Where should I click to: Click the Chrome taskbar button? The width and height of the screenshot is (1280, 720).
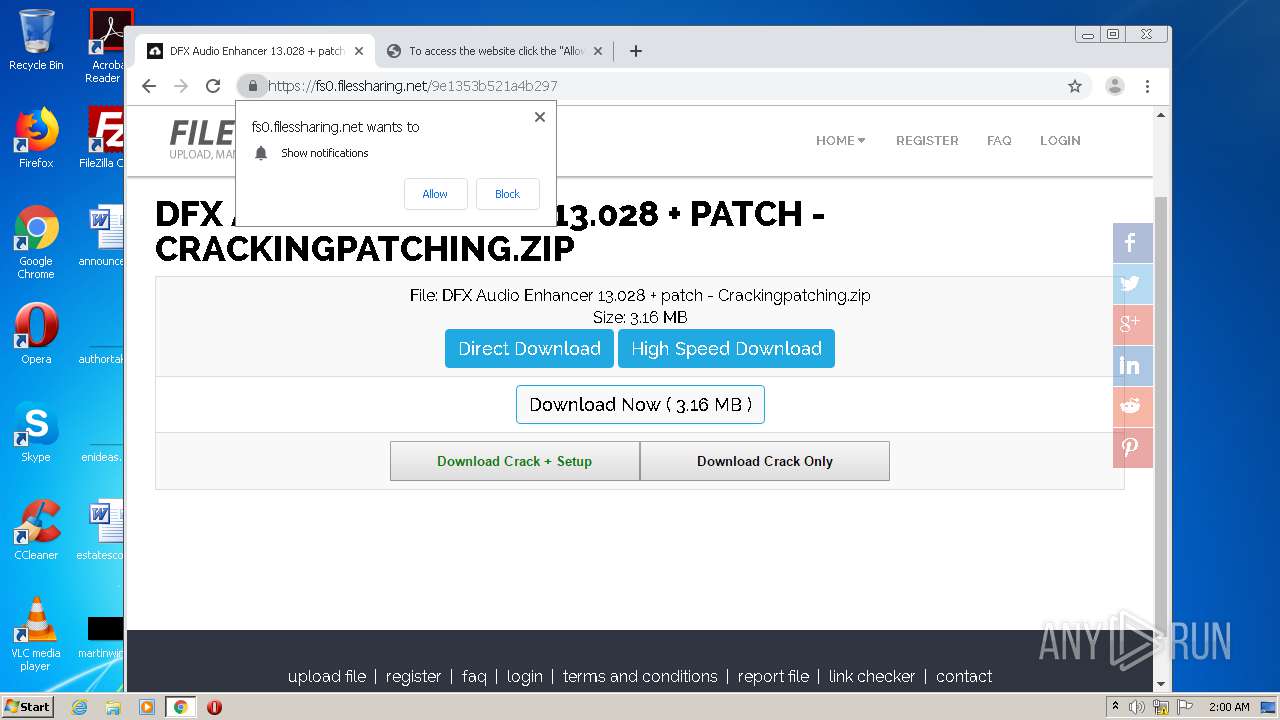[x=180, y=707]
